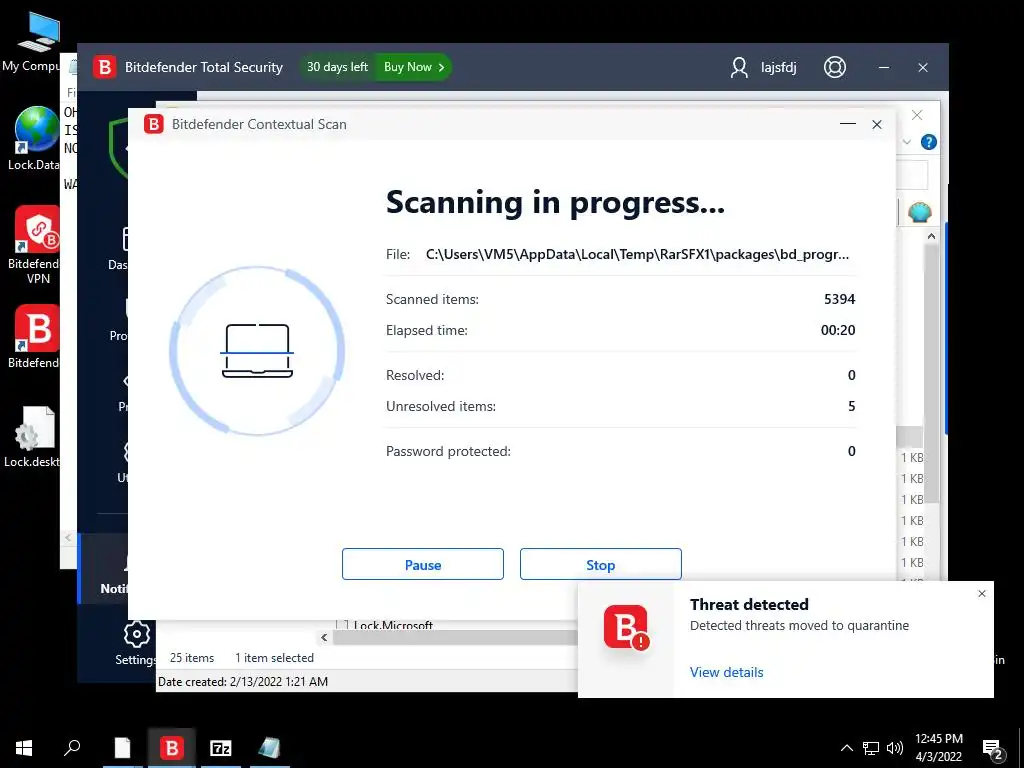Image resolution: width=1024 pixels, height=768 pixels.
Task: Click the Unresolved items count 5
Action: tap(852, 406)
